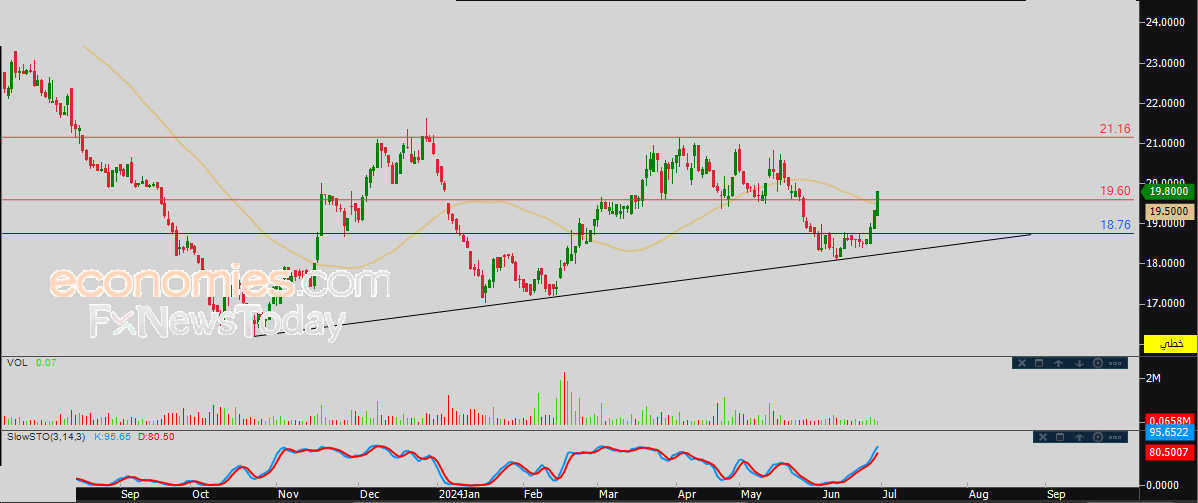This screenshot has width=1198, height=503.
Task: Click the K:95.65 stochastic reading
Action: tap(113, 436)
